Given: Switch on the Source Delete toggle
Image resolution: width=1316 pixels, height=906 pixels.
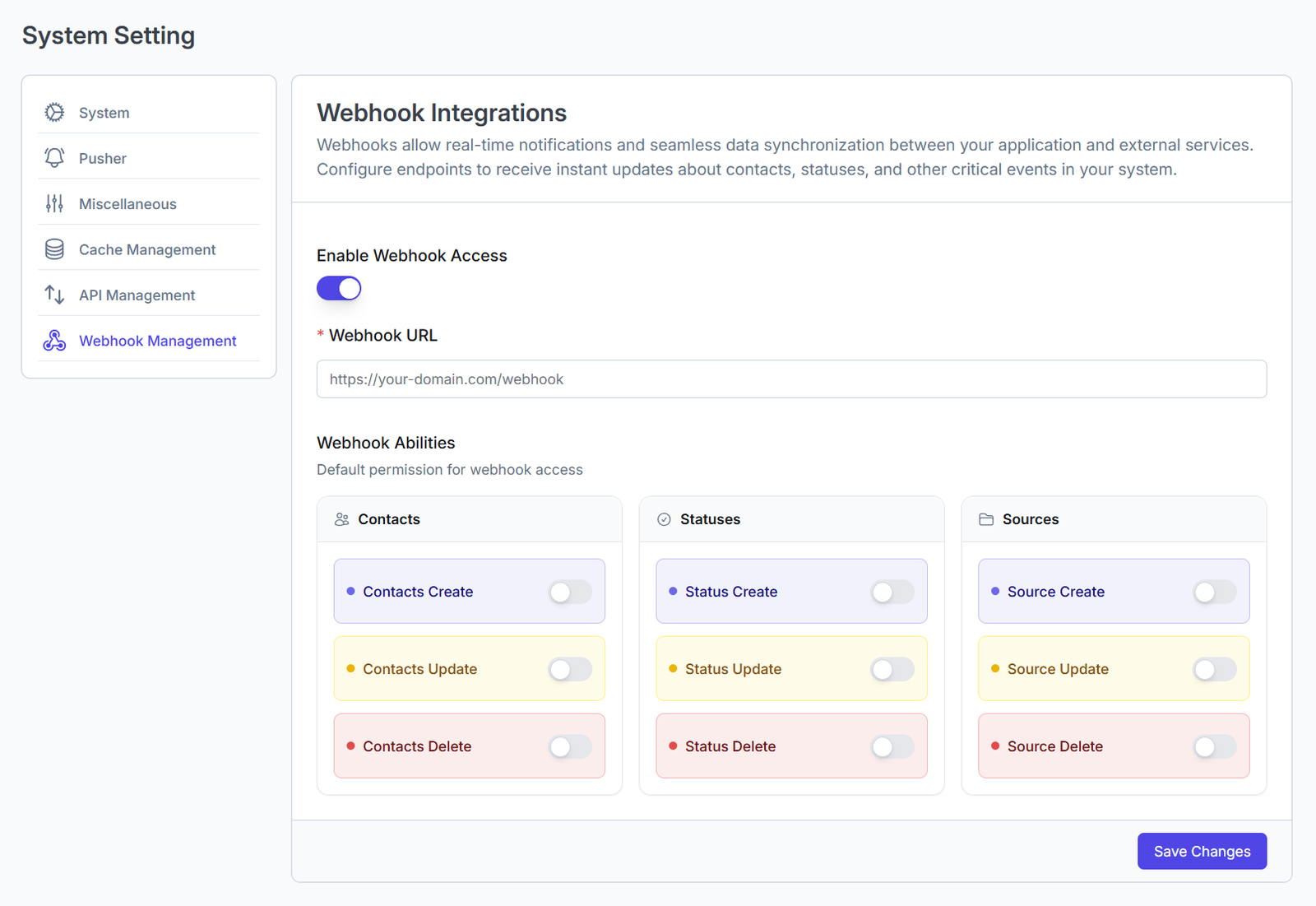Looking at the screenshot, I should coord(1215,746).
